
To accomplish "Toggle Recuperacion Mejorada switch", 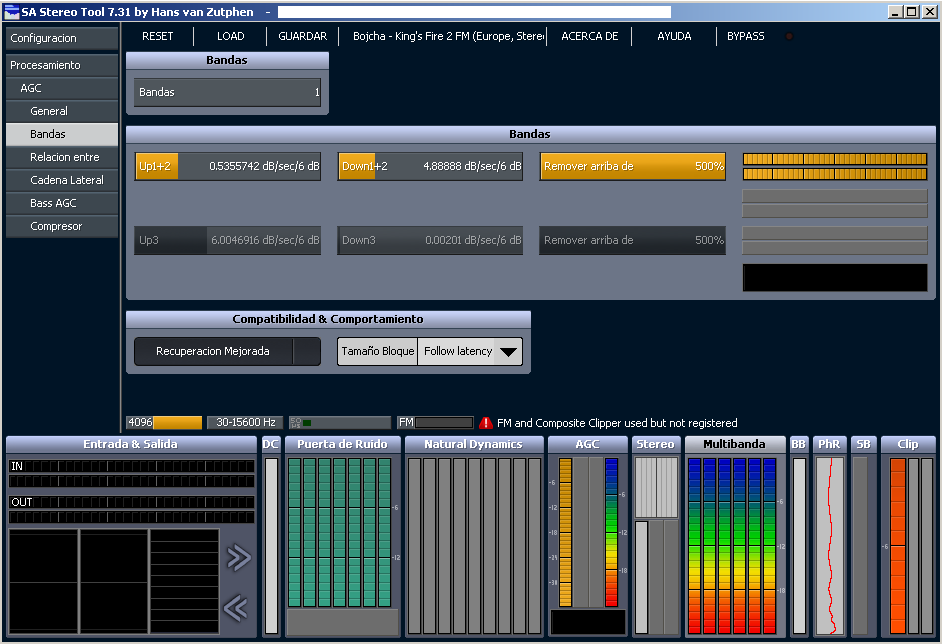I will (227, 351).
